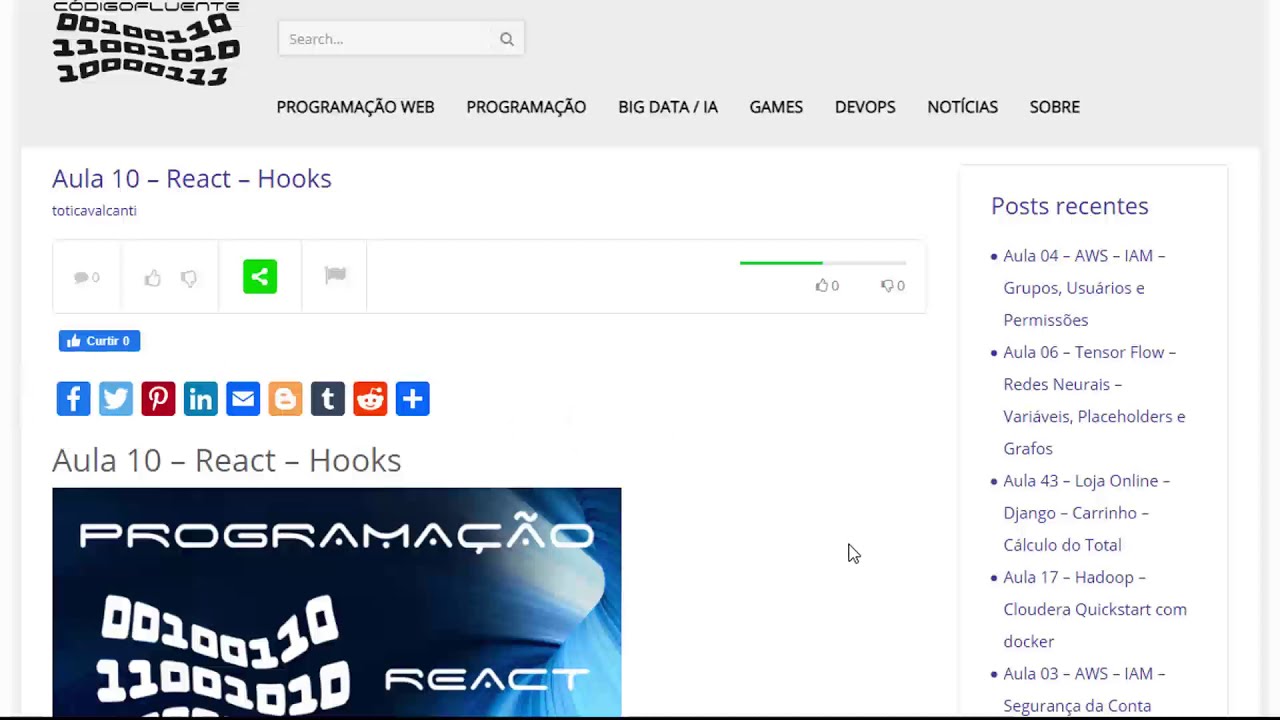Open the recent post Aula 06 – Tensor Flow
The width and height of the screenshot is (1280, 720).
coord(1094,400)
